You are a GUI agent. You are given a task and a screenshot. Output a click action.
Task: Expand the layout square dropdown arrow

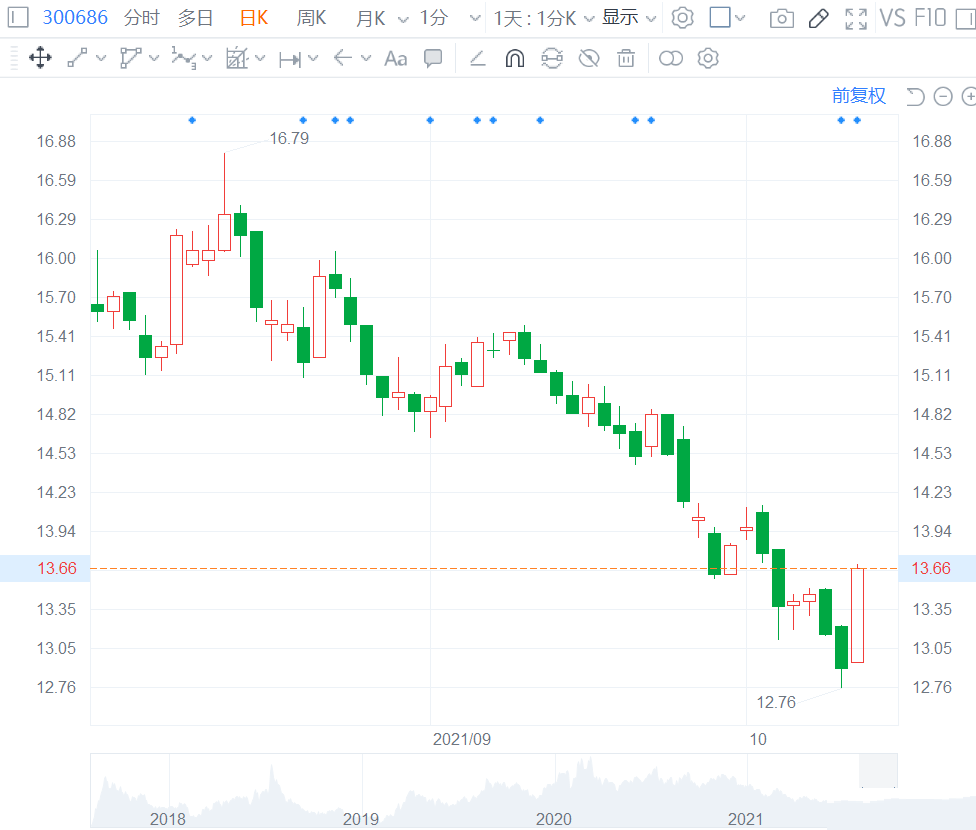click(x=739, y=18)
